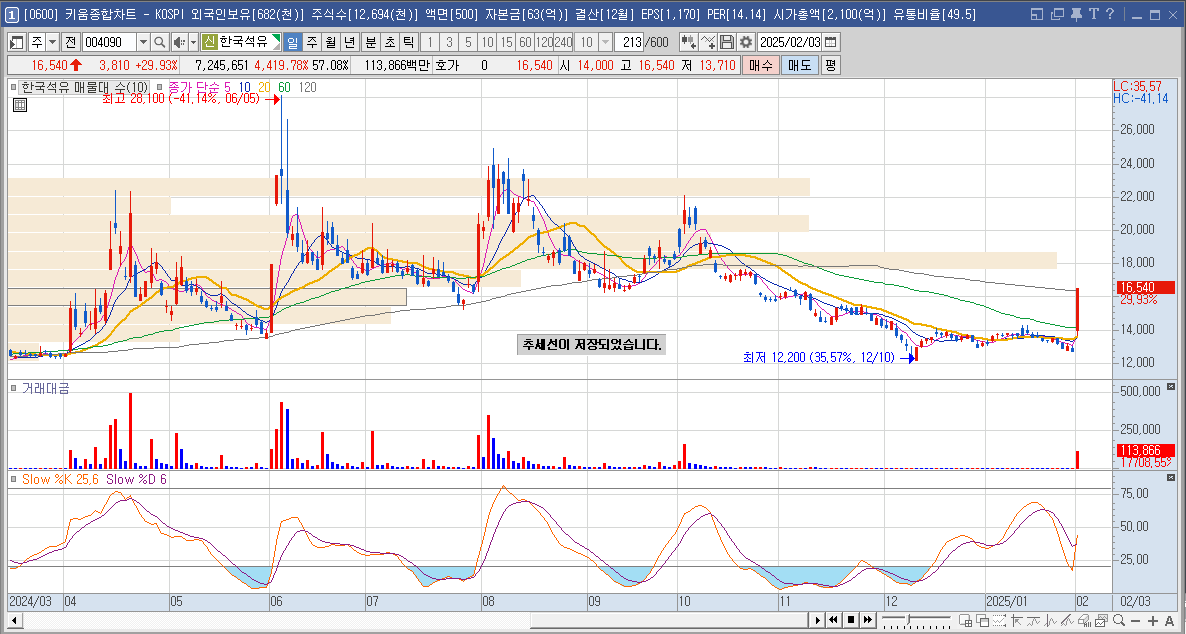Select the 3 interval tab
The height and width of the screenshot is (634, 1186).
click(449, 42)
